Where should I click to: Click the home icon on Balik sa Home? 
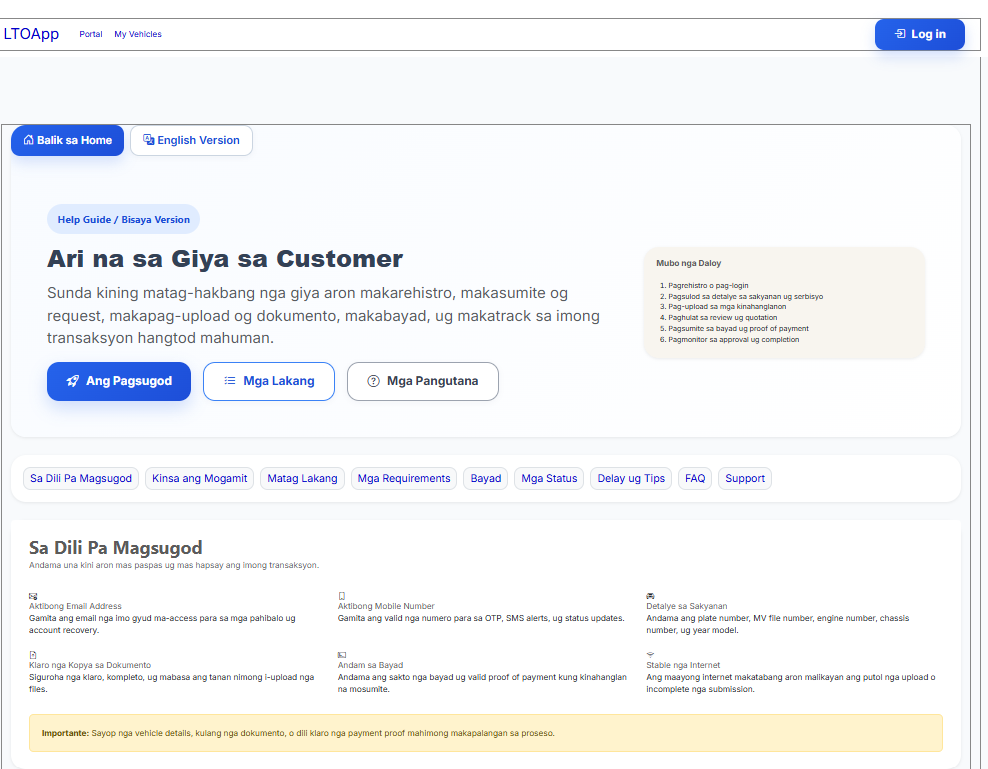click(x=31, y=140)
